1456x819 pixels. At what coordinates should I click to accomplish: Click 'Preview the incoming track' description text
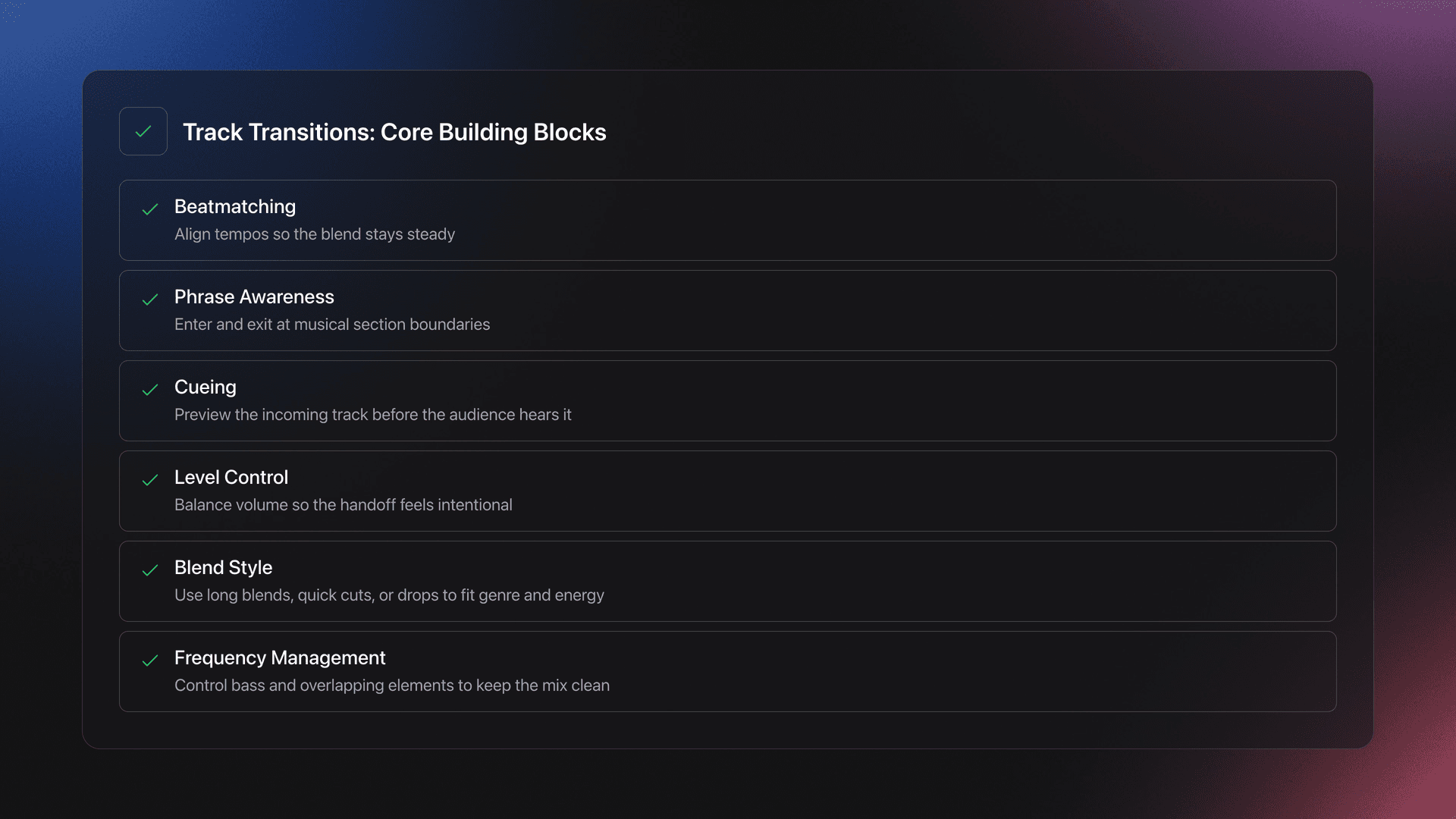click(x=373, y=415)
